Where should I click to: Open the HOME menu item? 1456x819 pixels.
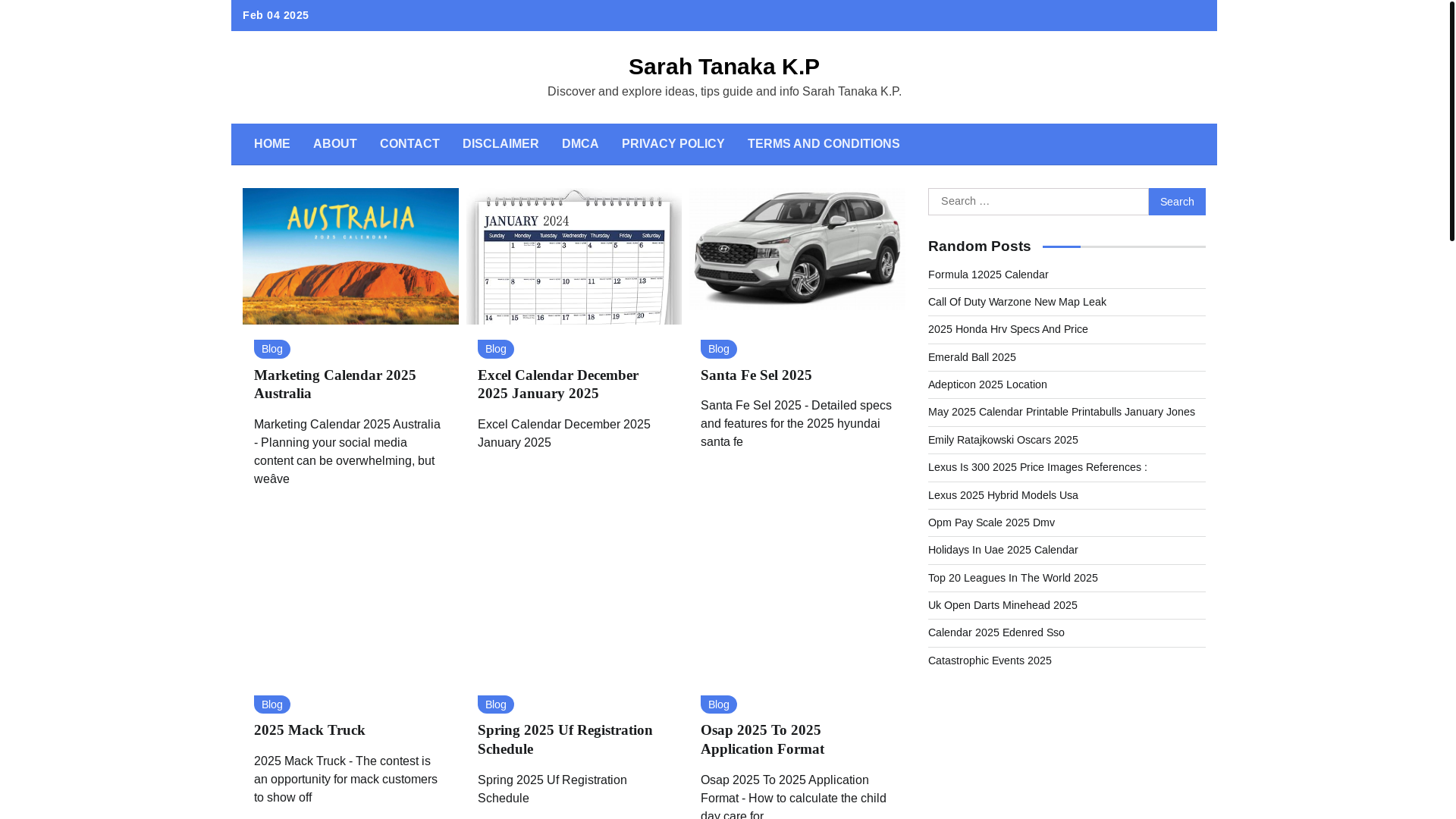(x=271, y=144)
